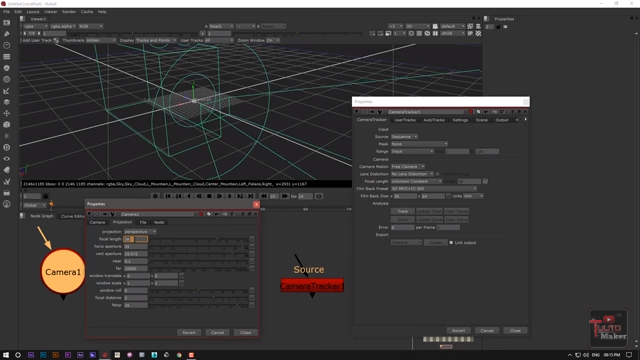Open the Film Back Preset dropdown

click(433, 189)
